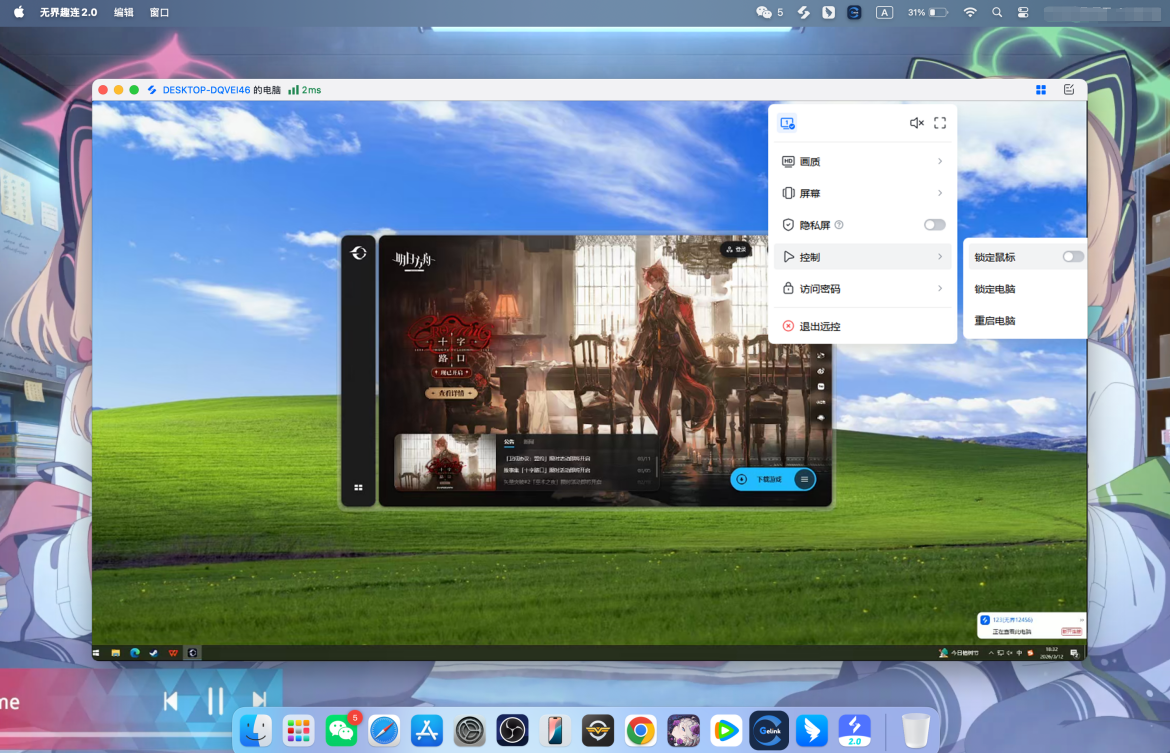The image size is (1170, 753).
Task: Expand the 访问密码 access password submenu
Action: 862,289
